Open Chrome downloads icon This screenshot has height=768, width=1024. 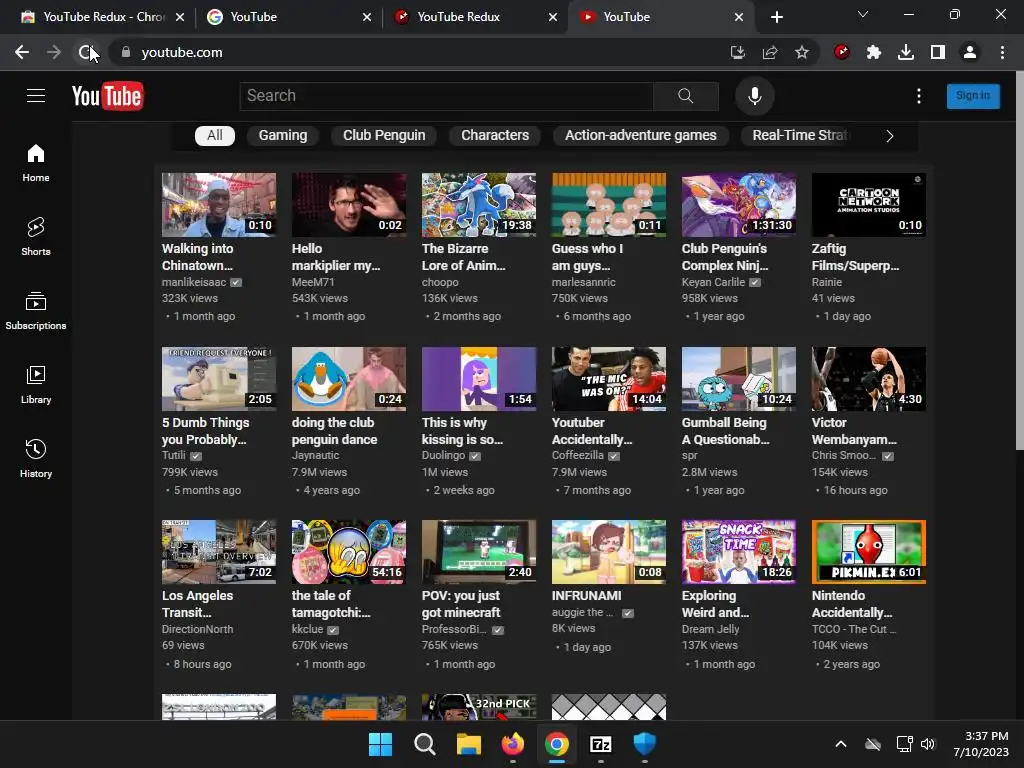pyautogui.click(x=906, y=52)
